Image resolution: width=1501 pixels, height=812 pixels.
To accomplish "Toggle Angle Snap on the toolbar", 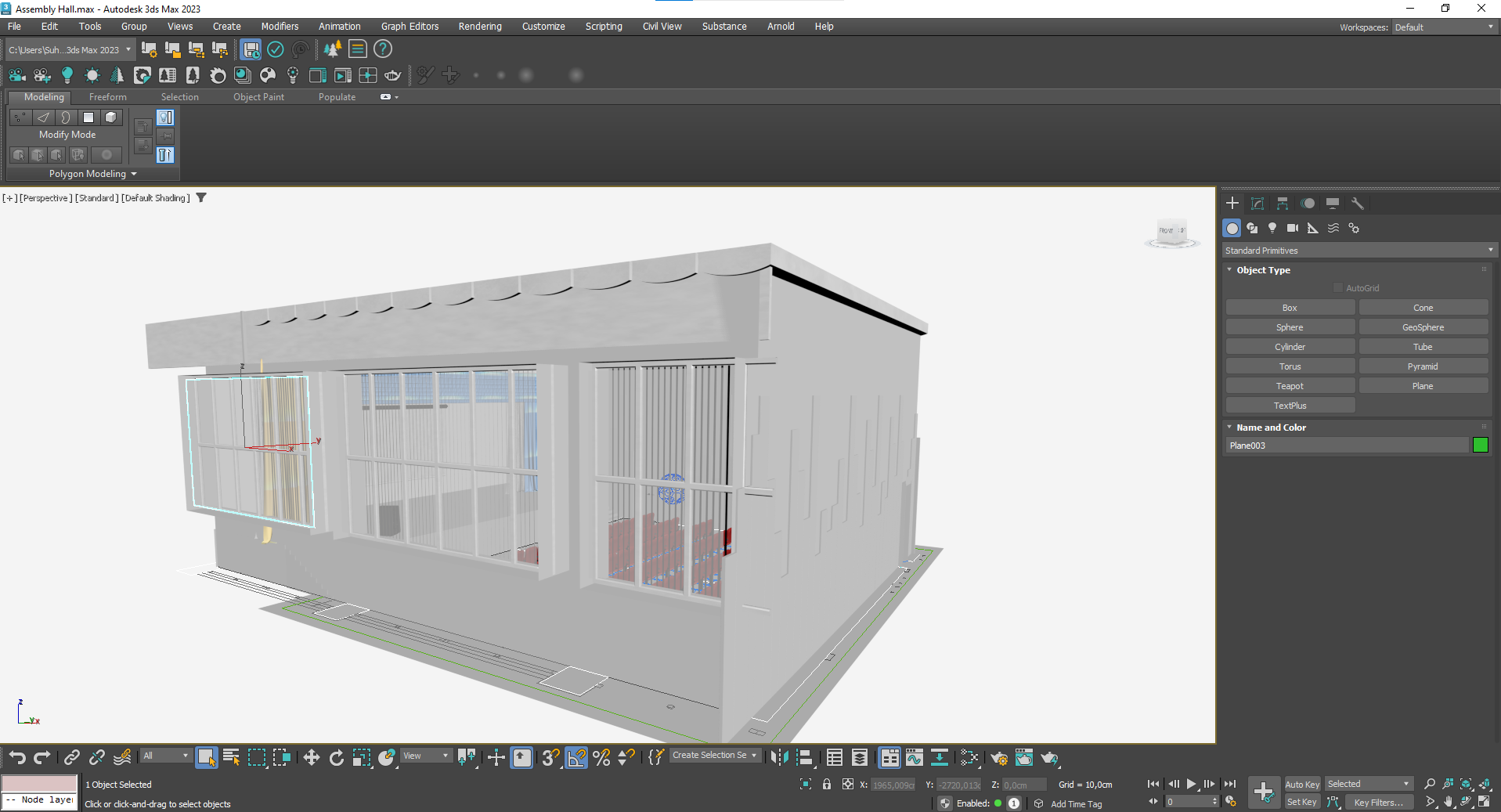I will click(576, 757).
